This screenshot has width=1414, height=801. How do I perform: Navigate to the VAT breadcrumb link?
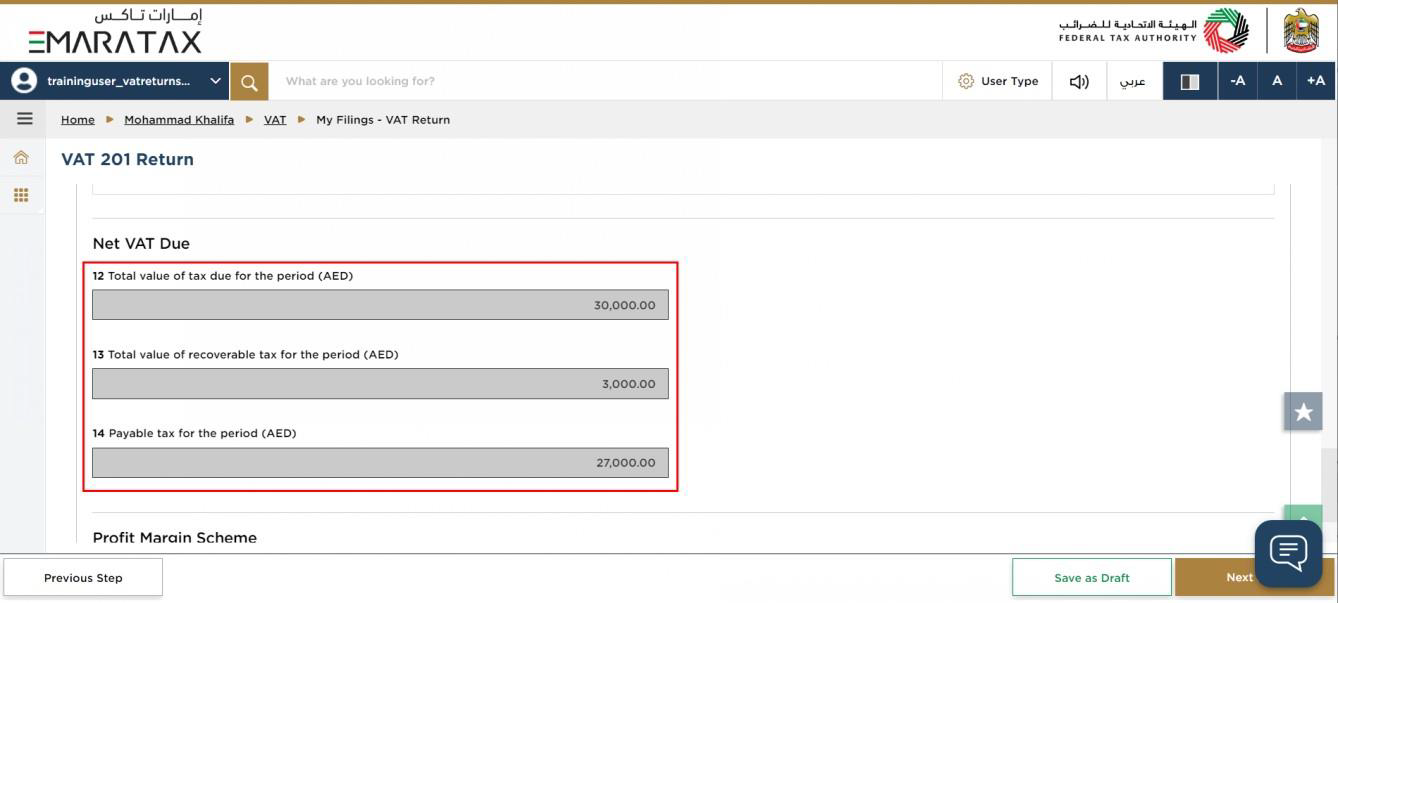(275, 119)
